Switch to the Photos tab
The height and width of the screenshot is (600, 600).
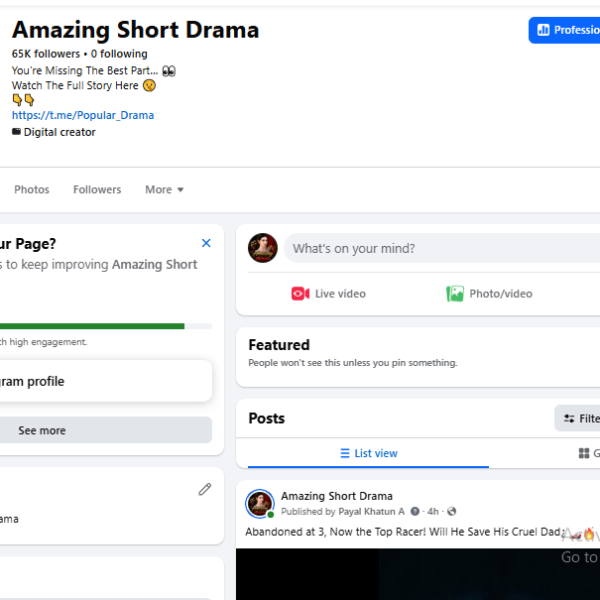pyautogui.click(x=32, y=189)
